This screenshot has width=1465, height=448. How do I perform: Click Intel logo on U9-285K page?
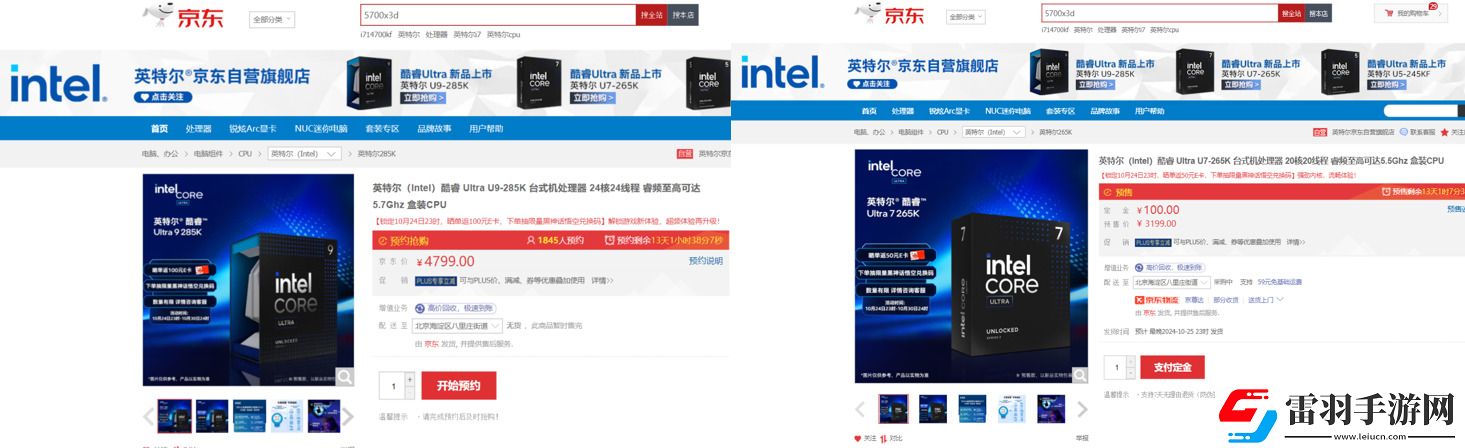coord(59,84)
